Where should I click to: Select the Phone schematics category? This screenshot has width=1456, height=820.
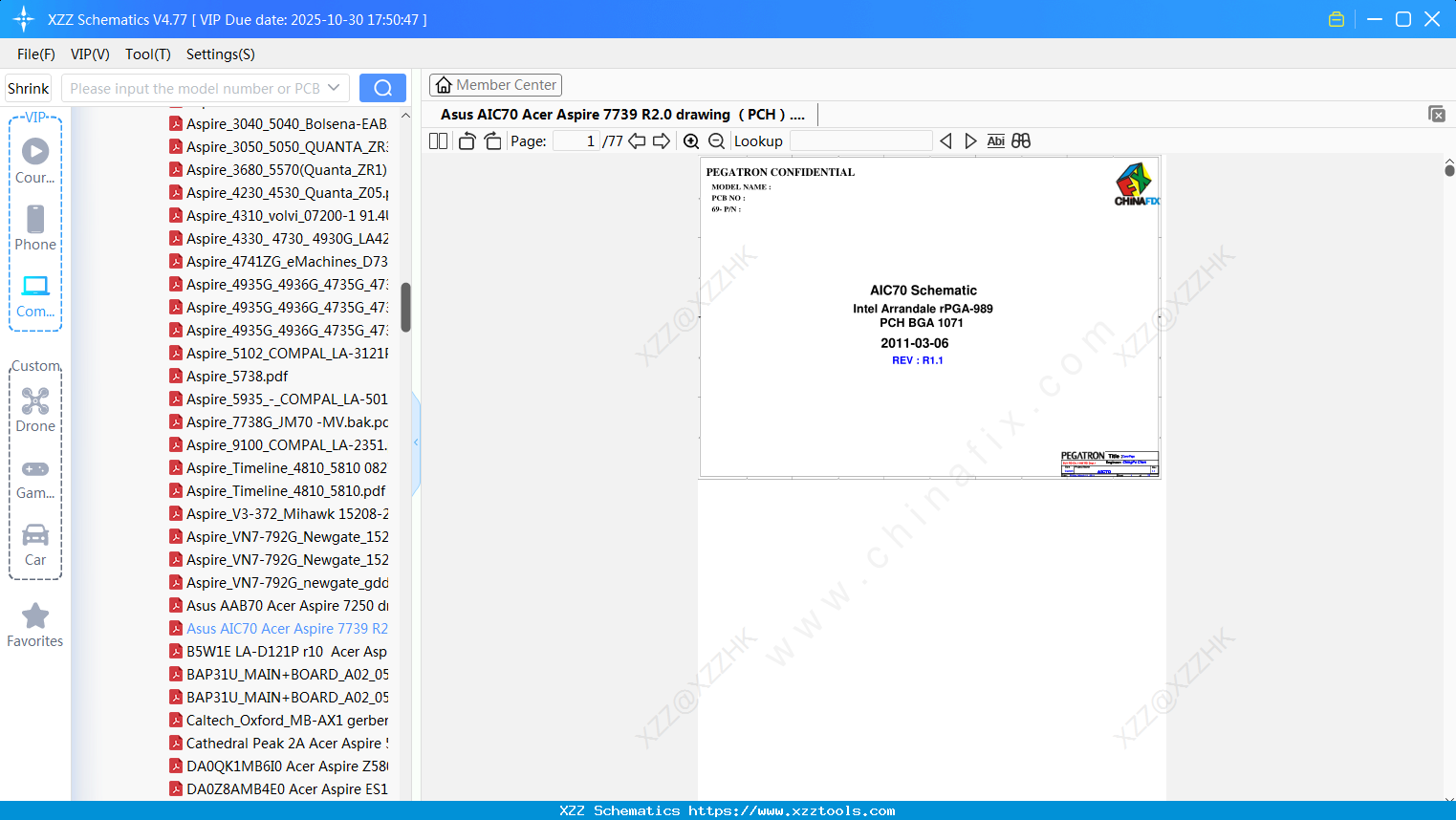pyautogui.click(x=35, y=228)
